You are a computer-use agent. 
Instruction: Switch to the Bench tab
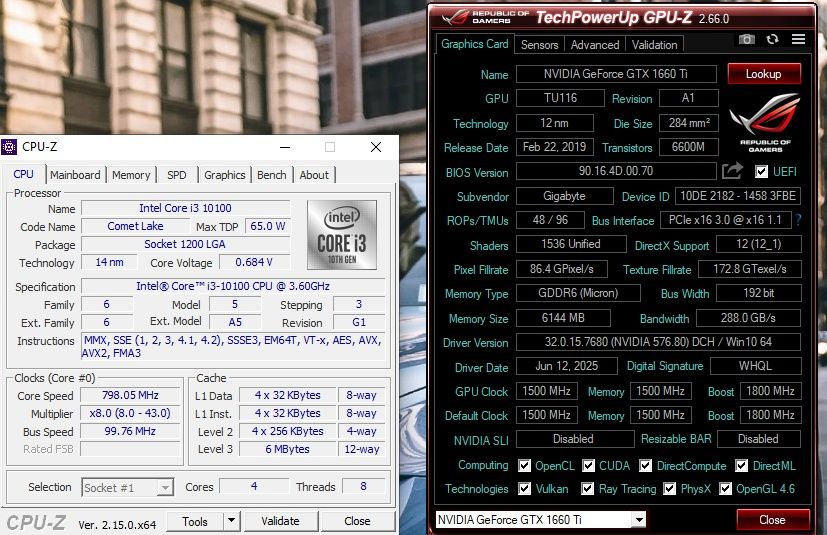pos(272,175)
